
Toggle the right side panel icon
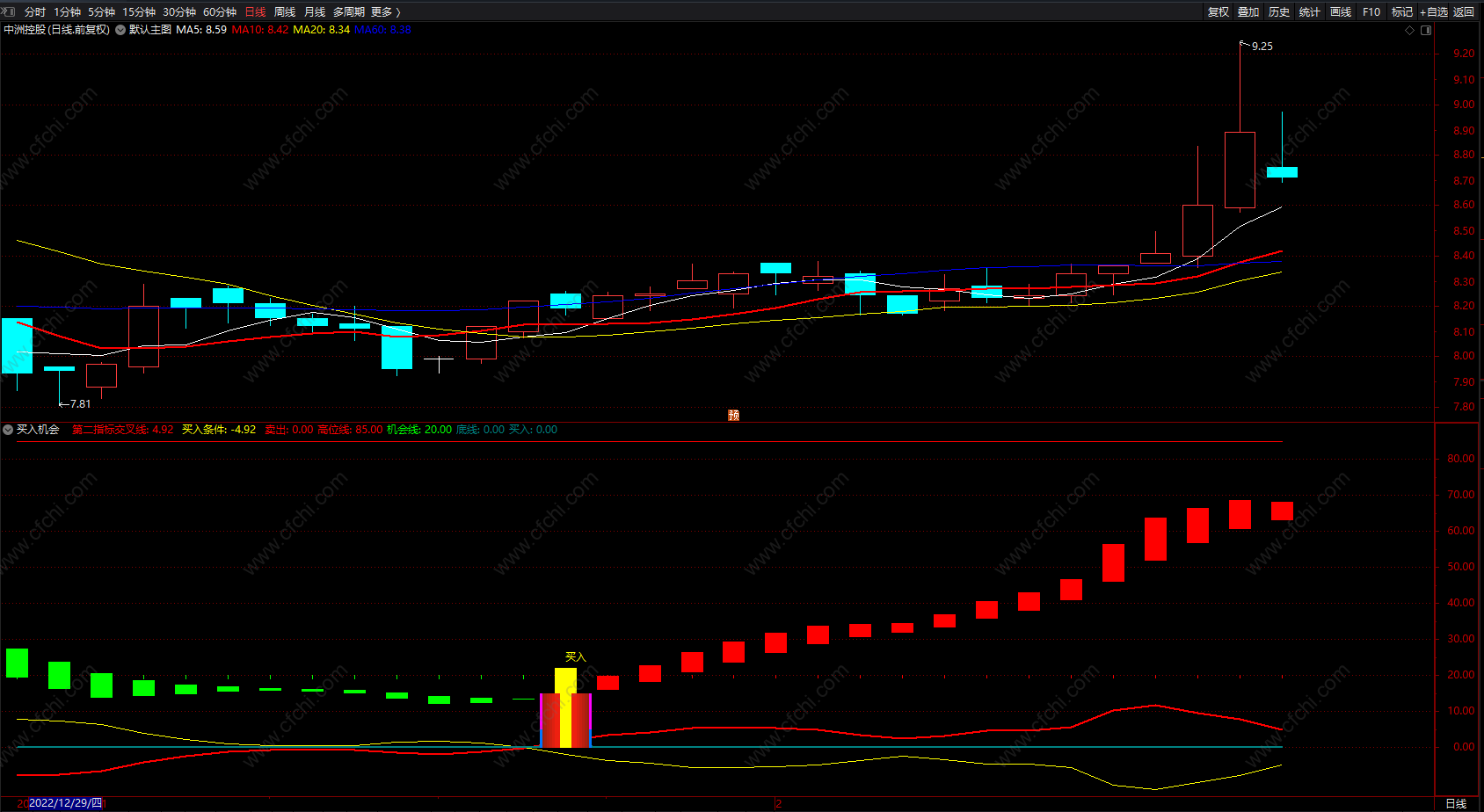1426,30
